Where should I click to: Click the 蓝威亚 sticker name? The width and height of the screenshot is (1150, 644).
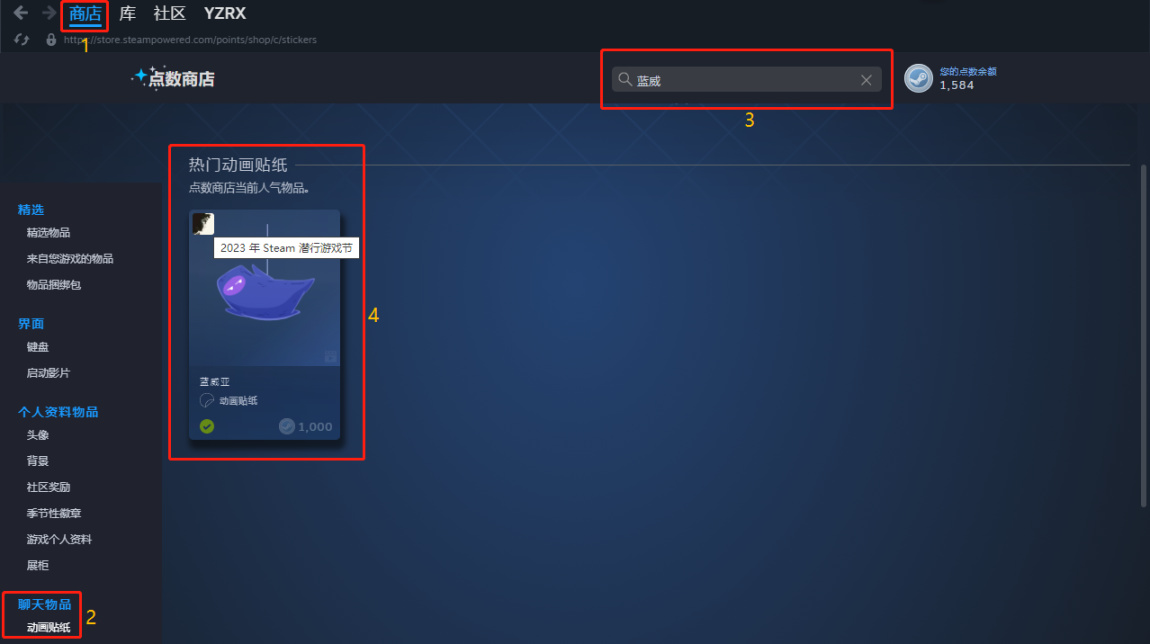(x=215, y=381)
